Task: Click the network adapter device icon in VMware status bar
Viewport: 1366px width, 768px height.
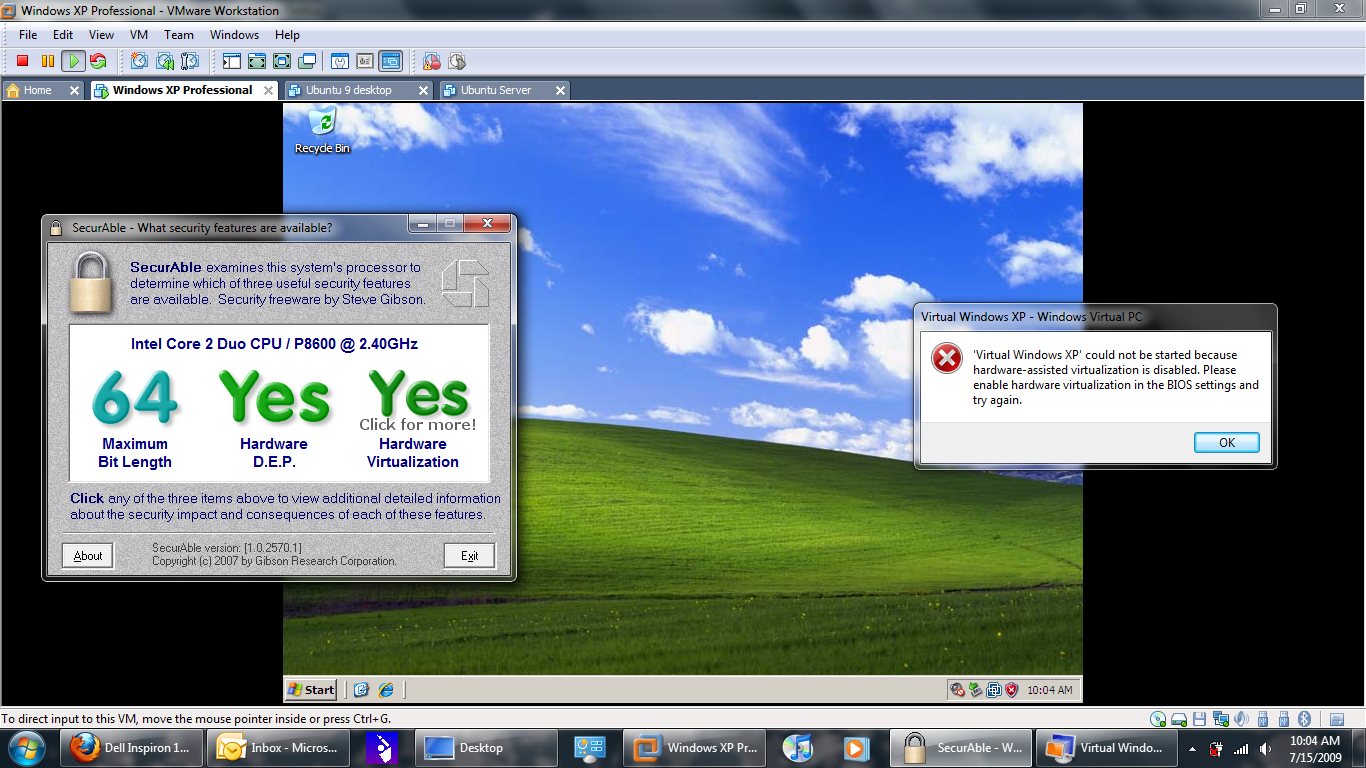Action: point(1221,719)
